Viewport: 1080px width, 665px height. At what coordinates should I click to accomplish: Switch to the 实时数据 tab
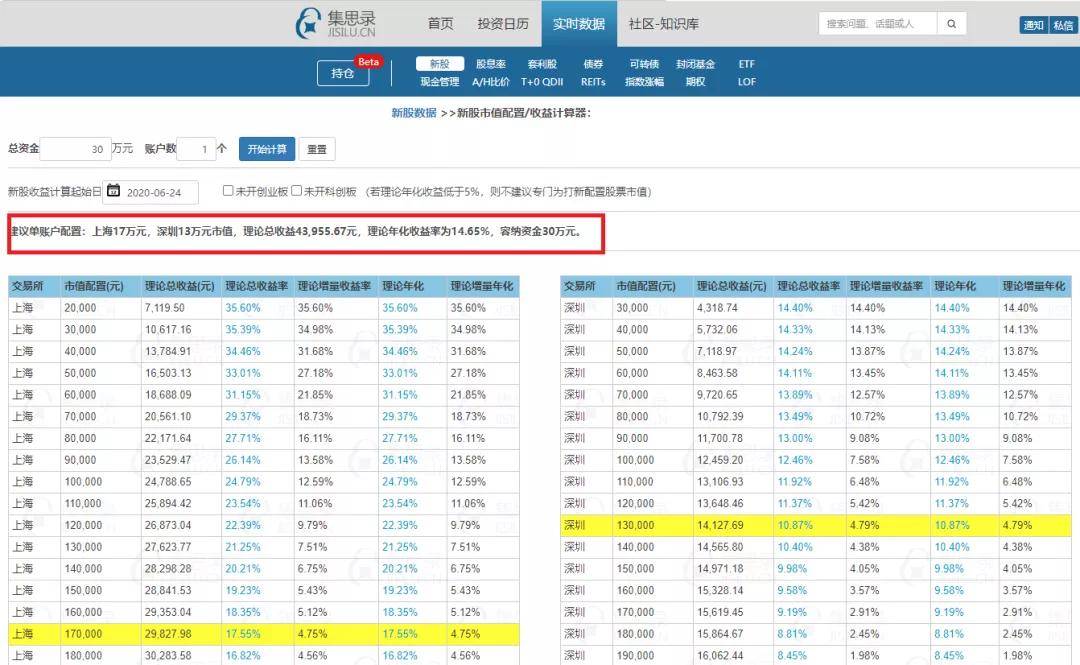[x=579, y=24]
